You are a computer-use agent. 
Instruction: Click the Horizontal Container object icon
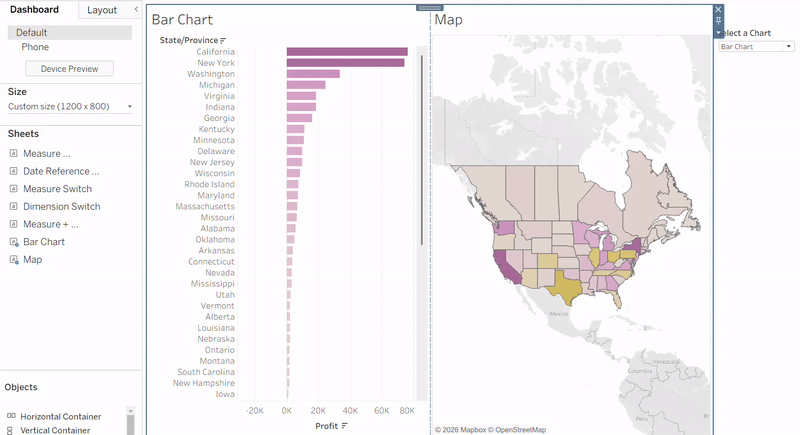(11, 416)
